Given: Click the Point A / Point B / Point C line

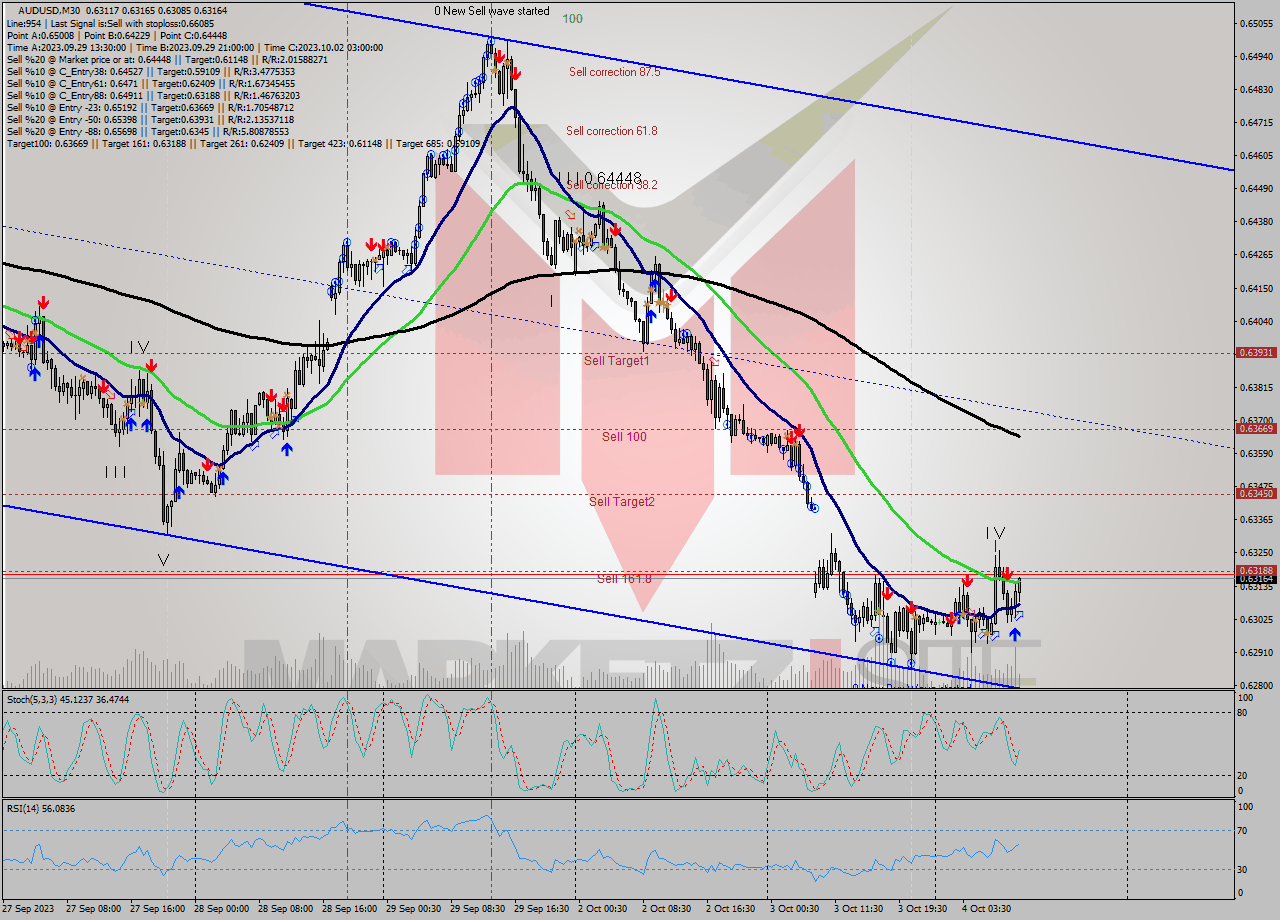Looking at the screenshot, I should click(x=117, y=35).
